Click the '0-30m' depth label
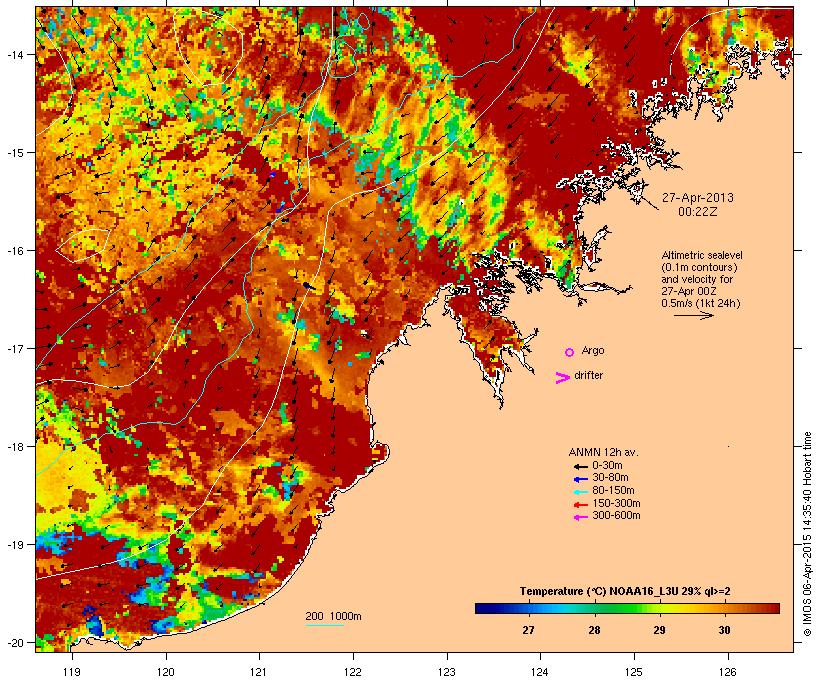820x680 pixels. (x=607, y=466)
